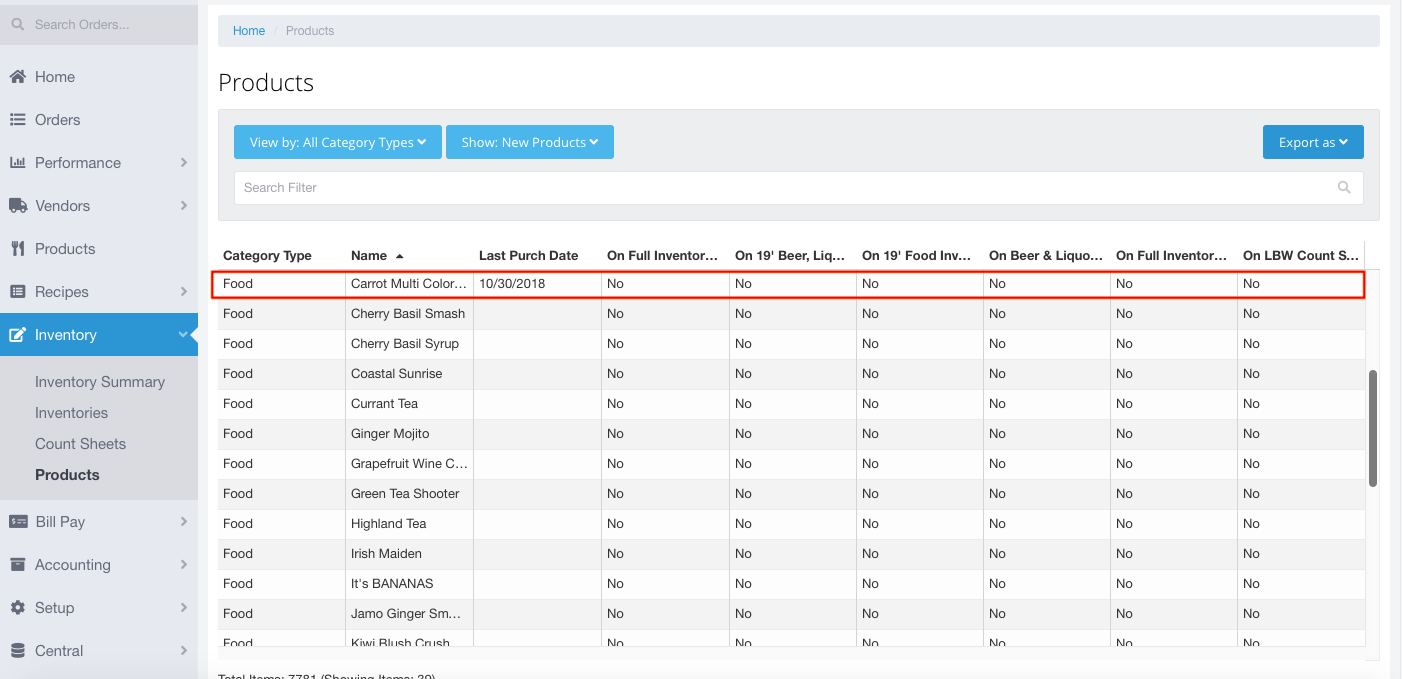This screenshot has width=1402, height=679.
Task: Click the Products fork and knife icon
Action: click(x=18, y=249)
